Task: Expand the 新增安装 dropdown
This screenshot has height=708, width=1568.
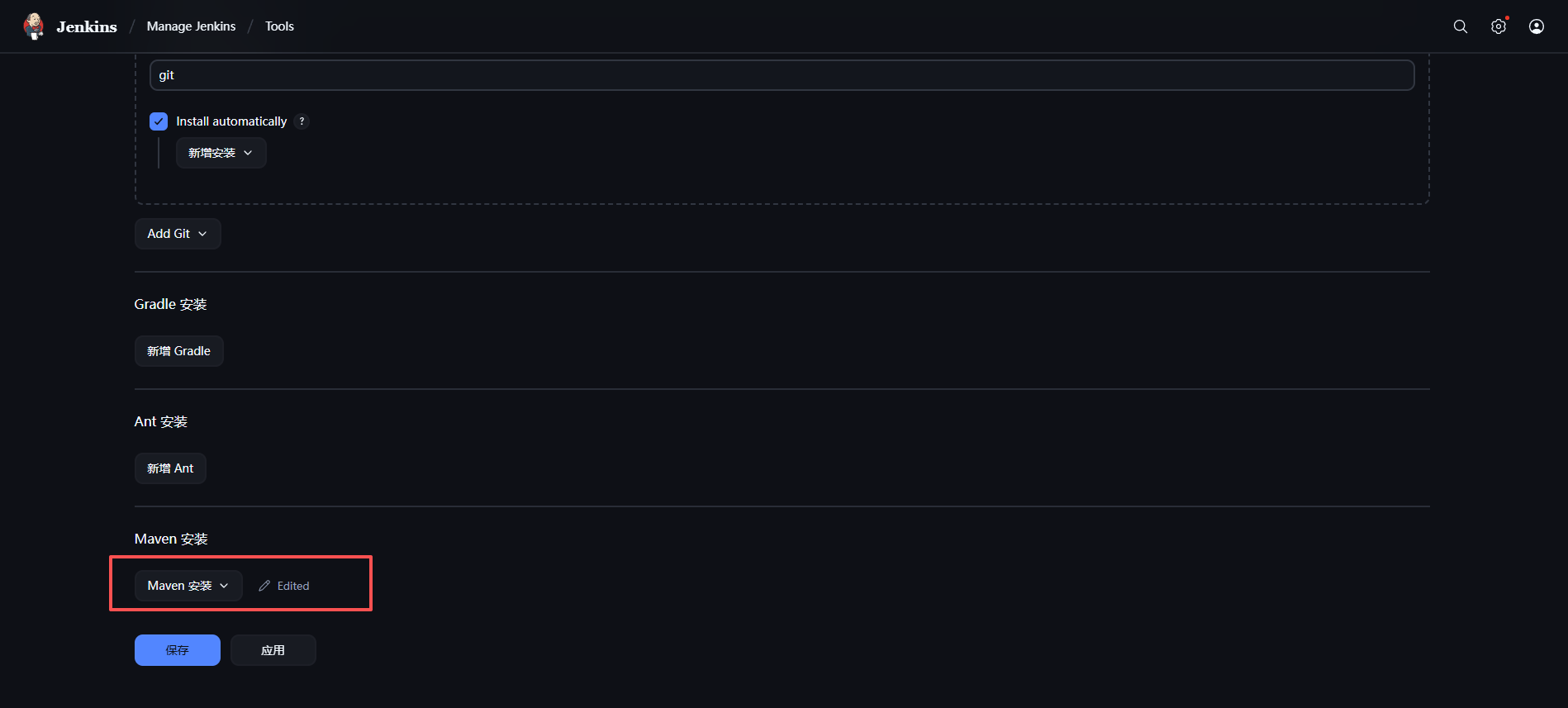Action: tap(221, 153)
